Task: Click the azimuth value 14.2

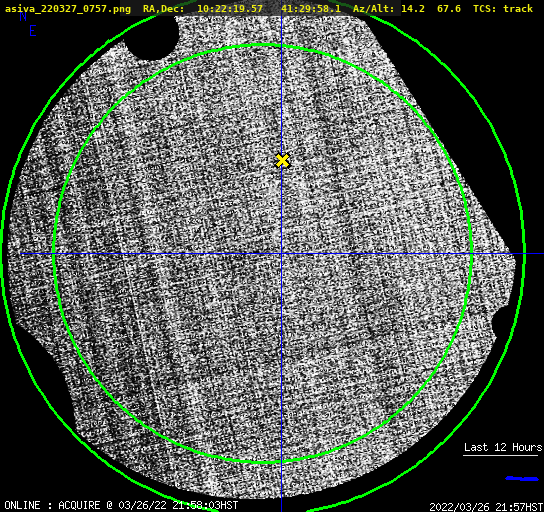Action: click(x=413, y=9)
